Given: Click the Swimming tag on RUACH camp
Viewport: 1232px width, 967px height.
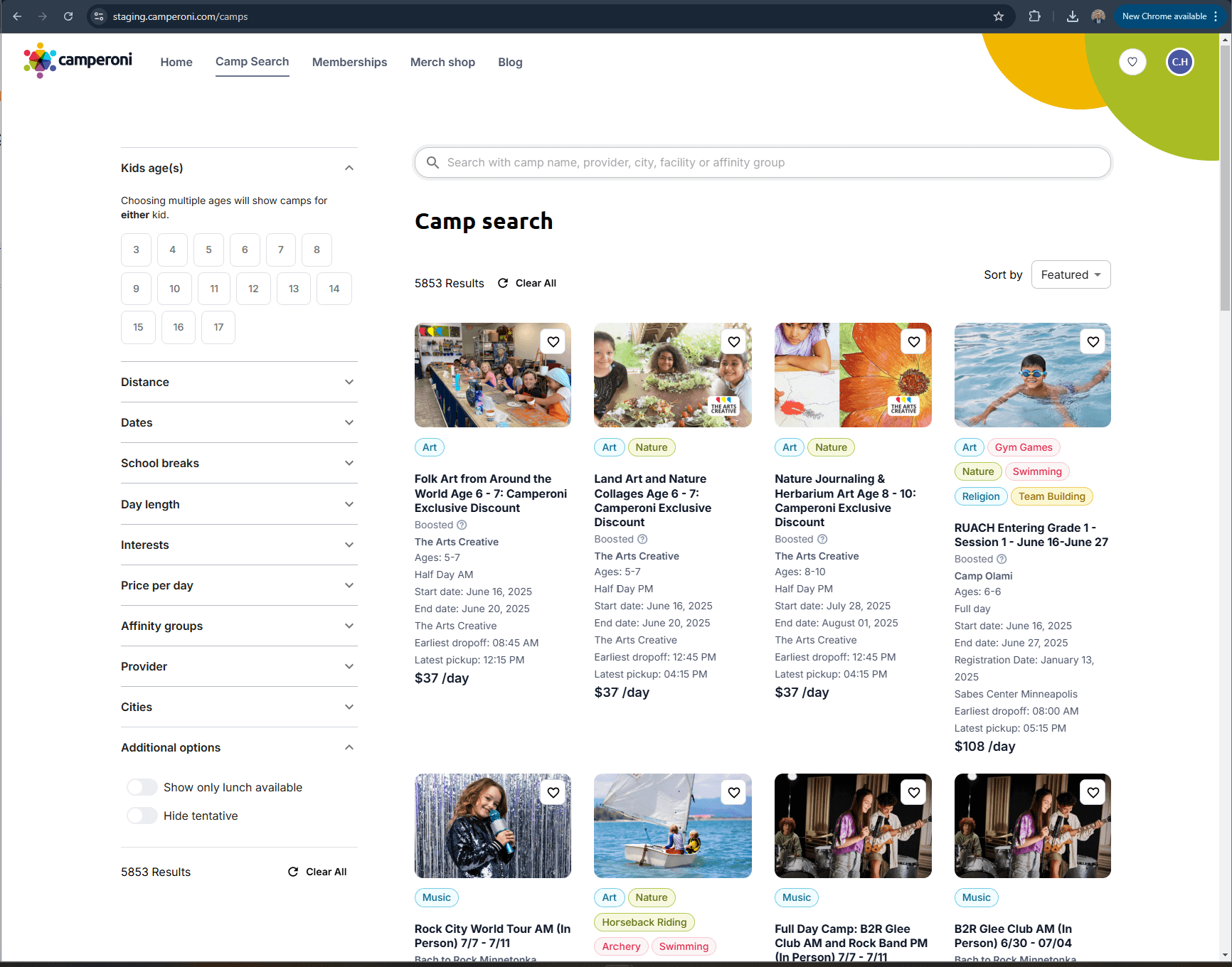Looking at the screenshot, I should point(1037,471).
